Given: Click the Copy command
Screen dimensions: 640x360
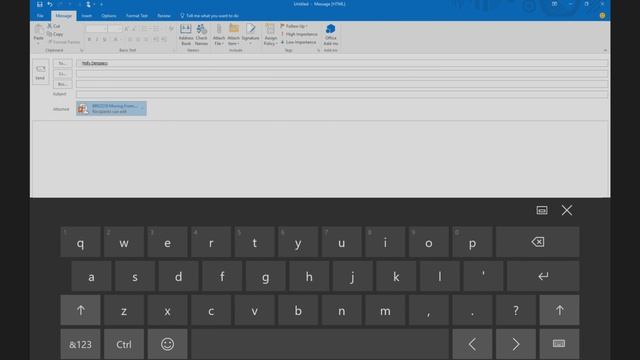Looking at the screenshot, I should tap(55, 34).
